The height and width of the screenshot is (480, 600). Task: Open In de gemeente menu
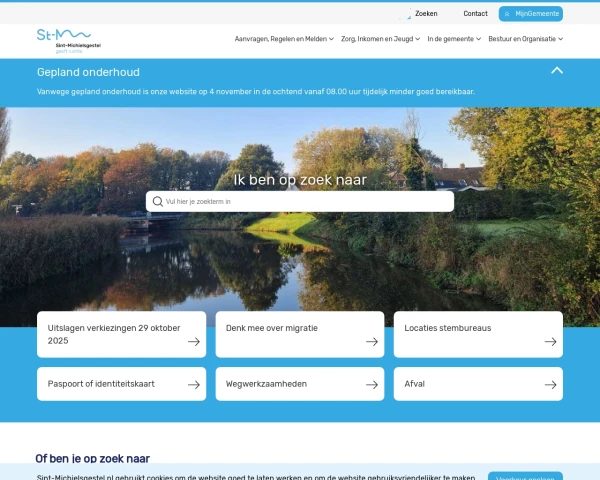[454, 39]
